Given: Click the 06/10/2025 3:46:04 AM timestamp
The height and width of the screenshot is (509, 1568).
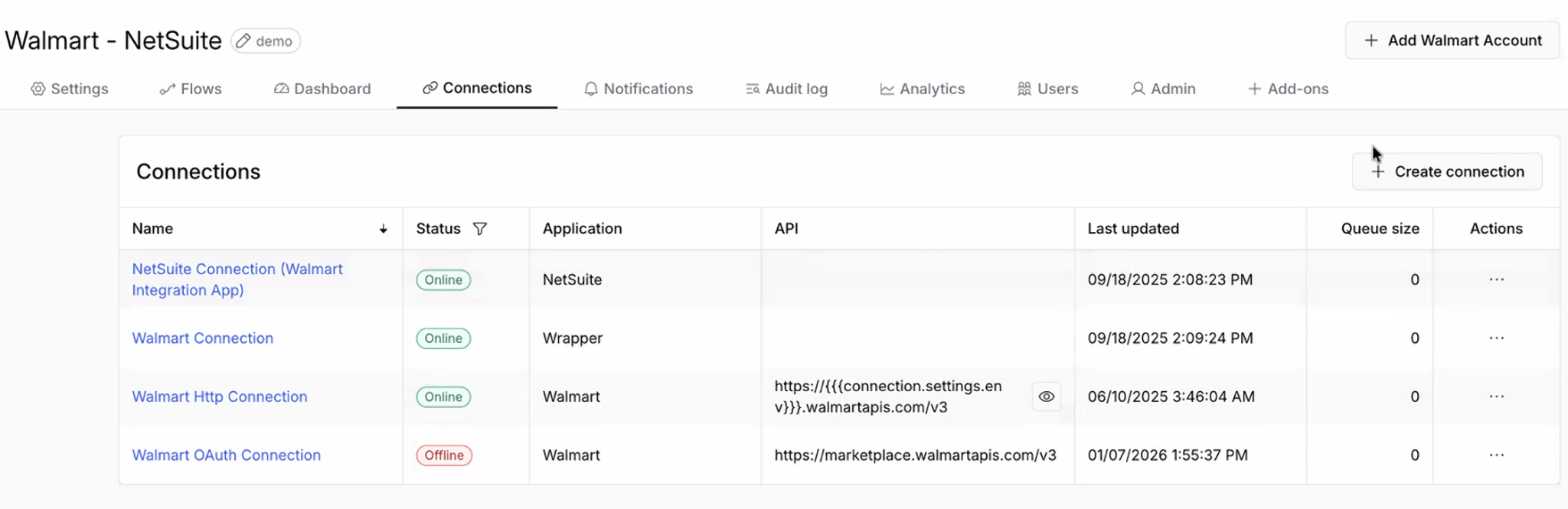Looking at the screenshot, I should [x=1171, y=396].
